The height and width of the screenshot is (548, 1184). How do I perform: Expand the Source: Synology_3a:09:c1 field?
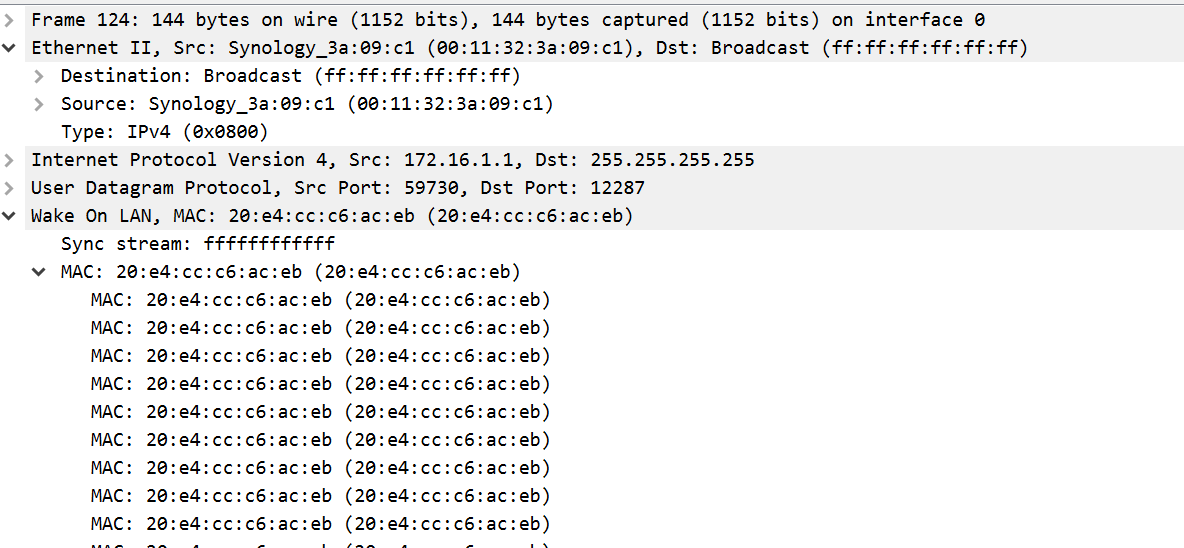point(39,104)
